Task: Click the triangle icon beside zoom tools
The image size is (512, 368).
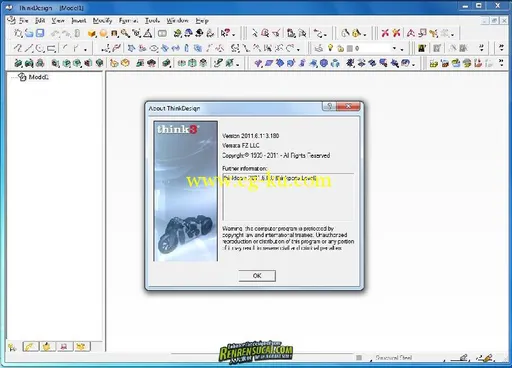Action: point(148,33)
